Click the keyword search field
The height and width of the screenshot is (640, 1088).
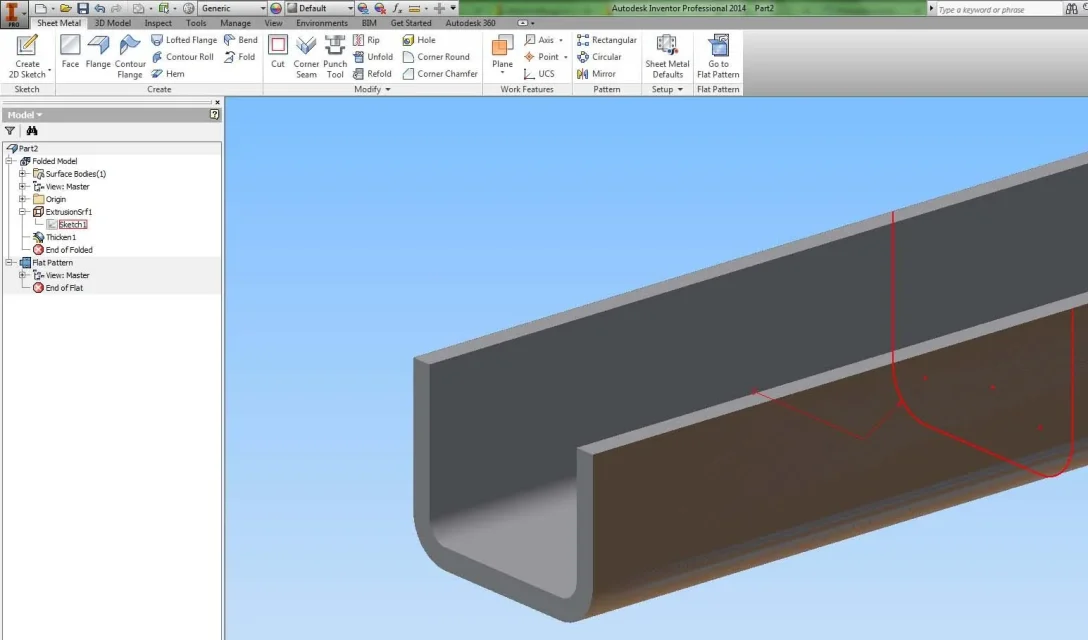(999, 9)
